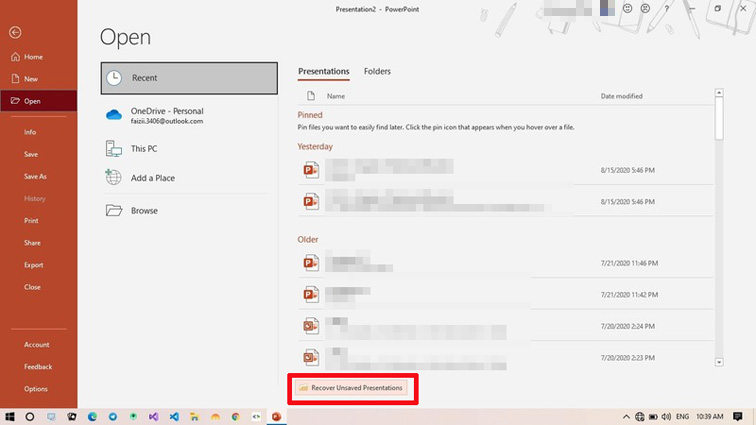This screenshot has width=756, height=425.
Task: Open clock showing 10:39 AM
Action: [709, 416]
